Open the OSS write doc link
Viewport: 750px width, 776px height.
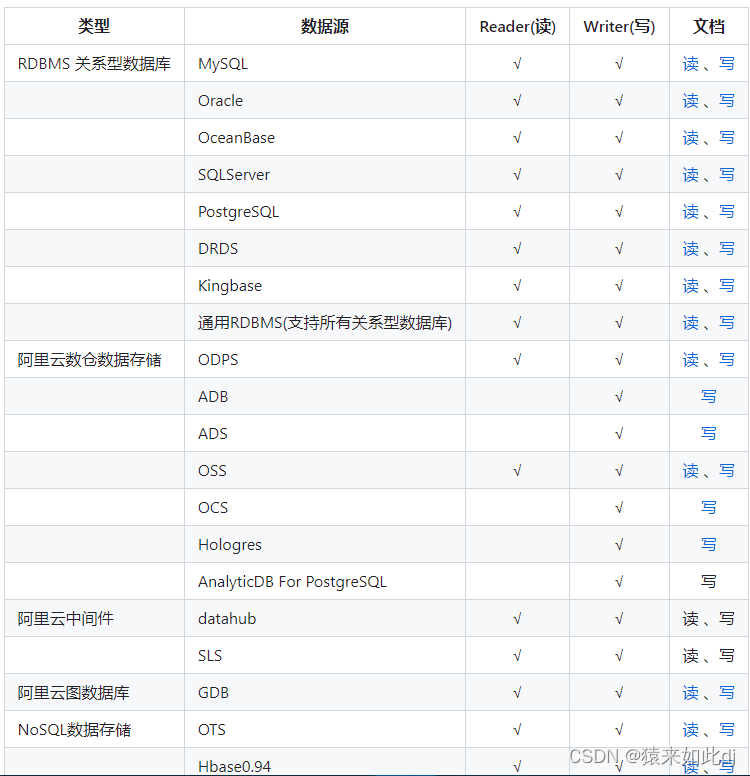point(727,471)
